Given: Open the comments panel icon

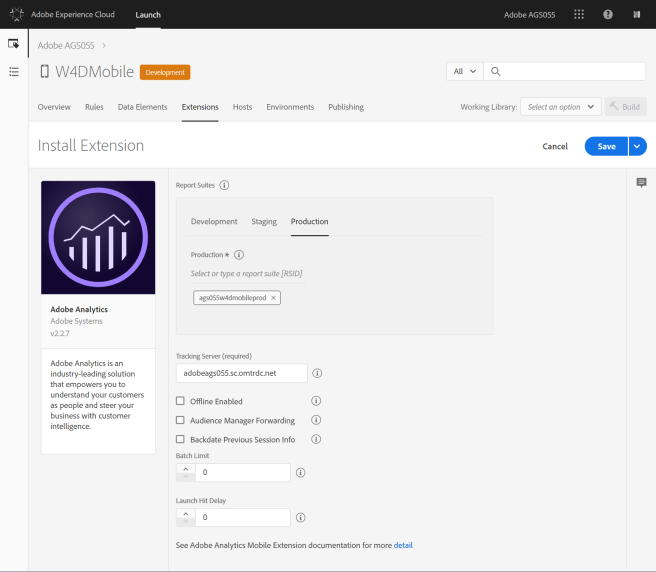Looking at the screenshot, I should click(641, 182).
